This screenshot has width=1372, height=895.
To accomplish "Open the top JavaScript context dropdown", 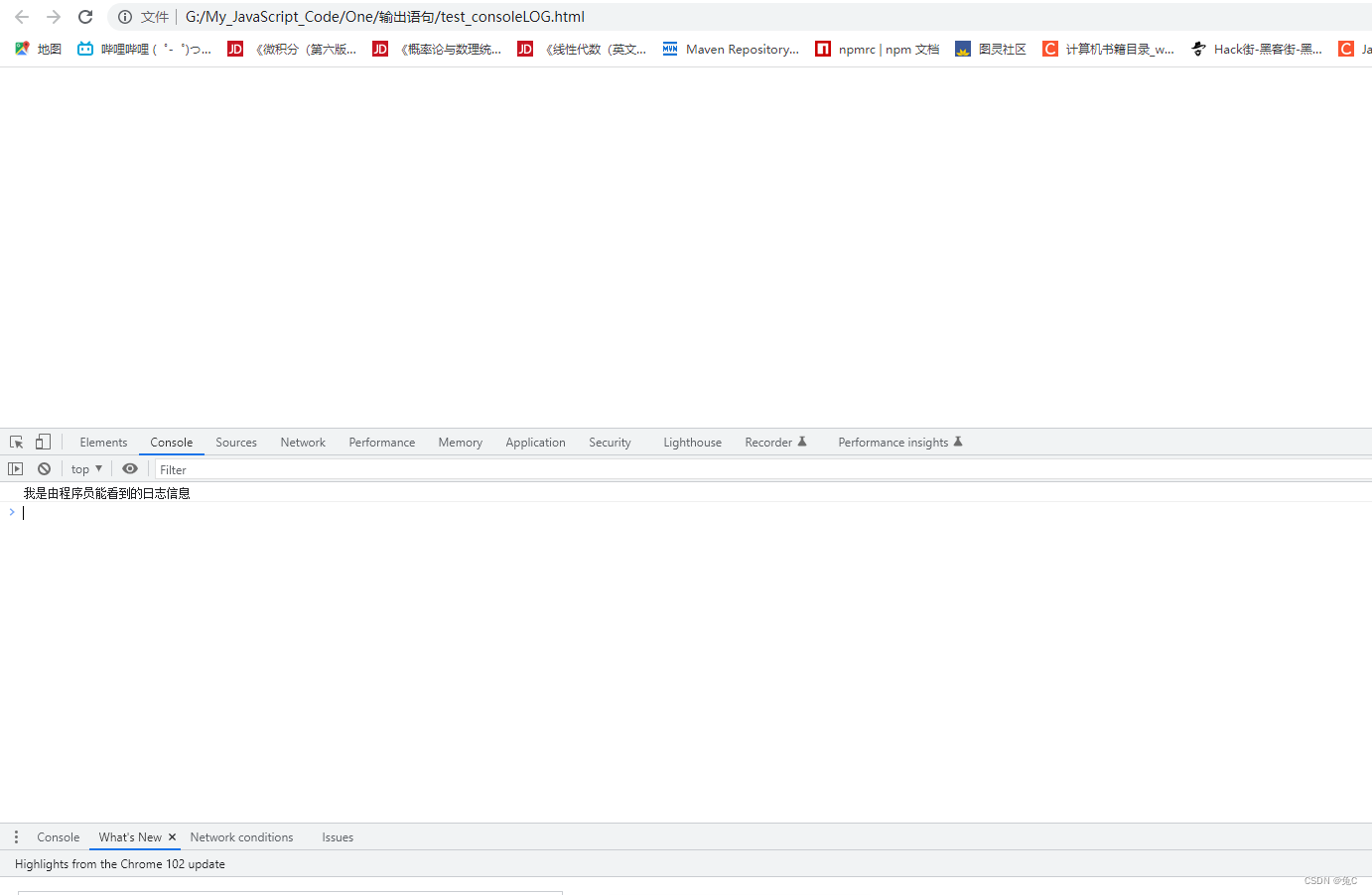I will click(87, 469).
